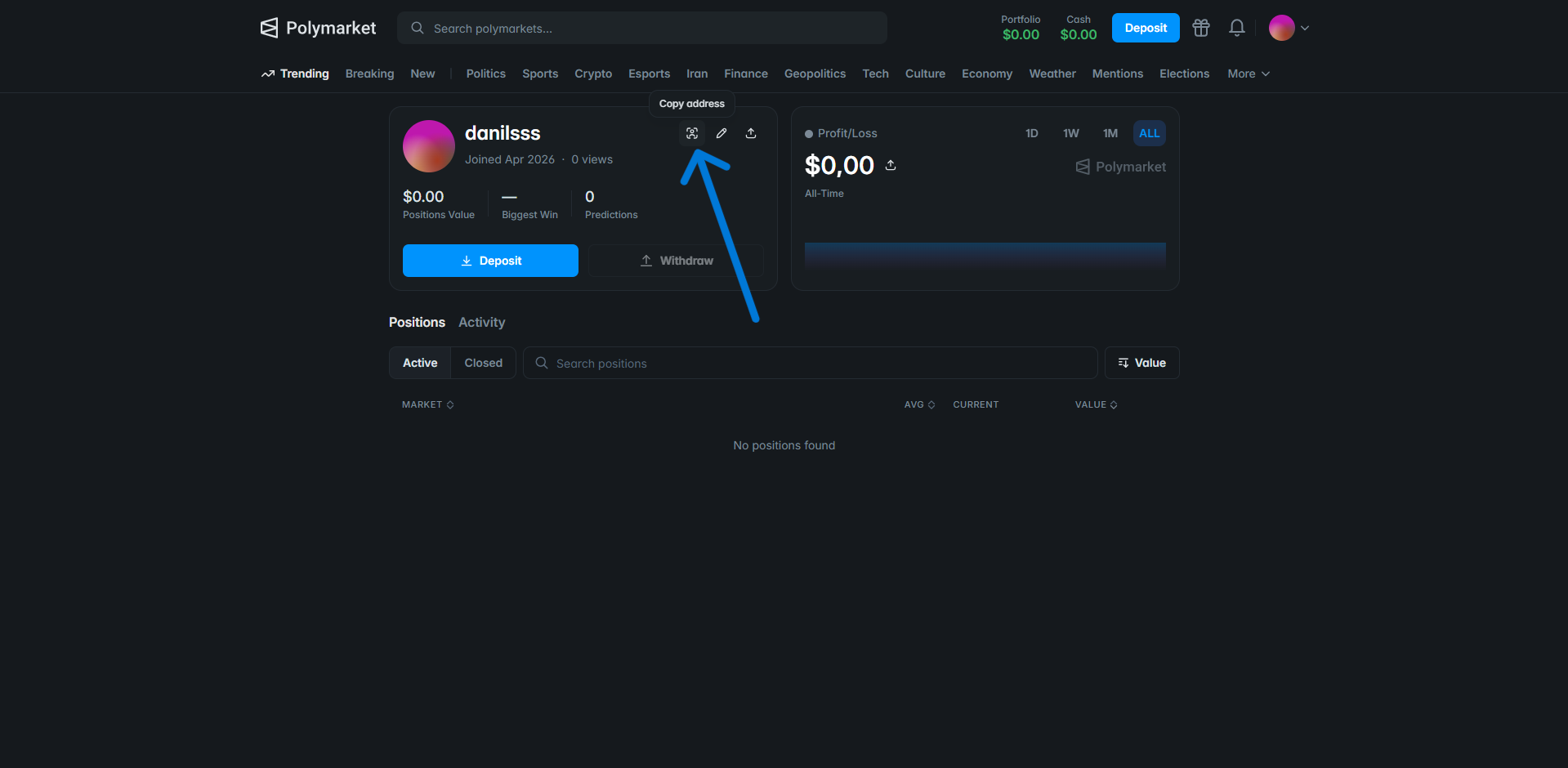The height and width of the screenshot is (768, 1568).
Task: Click the Predictions count
Action: click(x=611, y=204)
